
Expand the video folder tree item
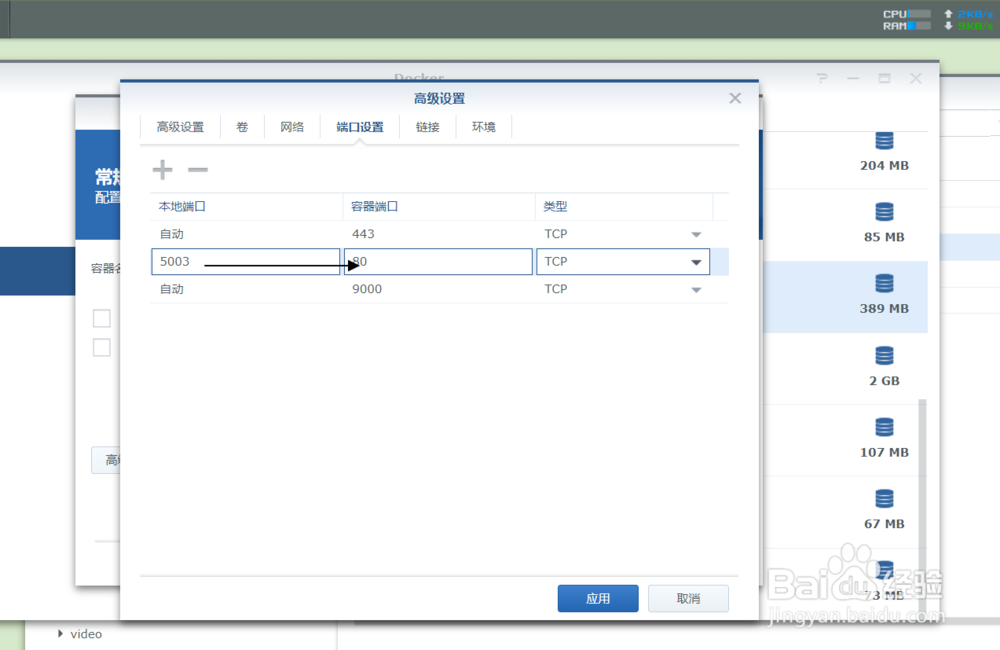(61, 633)
